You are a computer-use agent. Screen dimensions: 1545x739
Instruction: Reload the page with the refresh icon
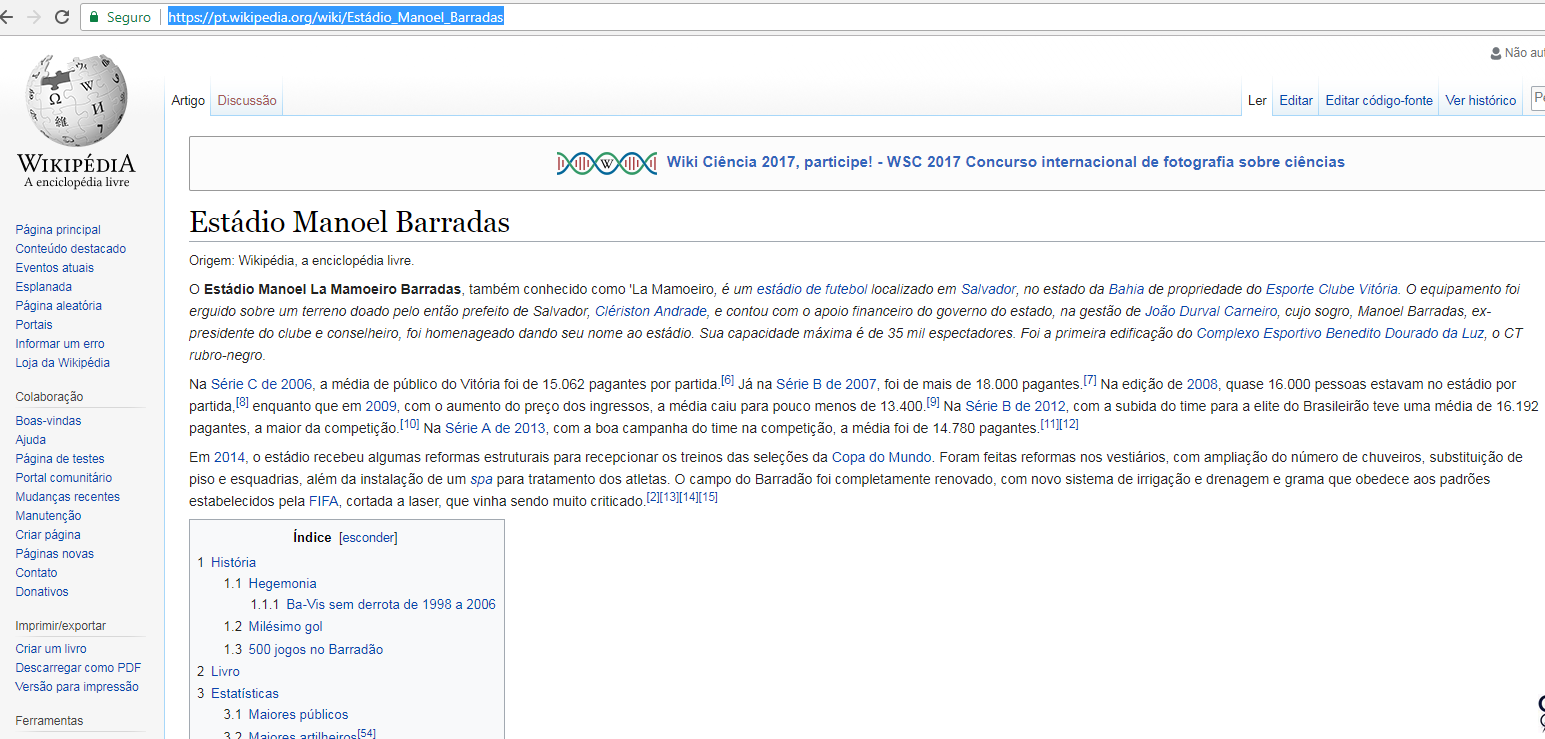pyautogui.click(x=62, y=17)
